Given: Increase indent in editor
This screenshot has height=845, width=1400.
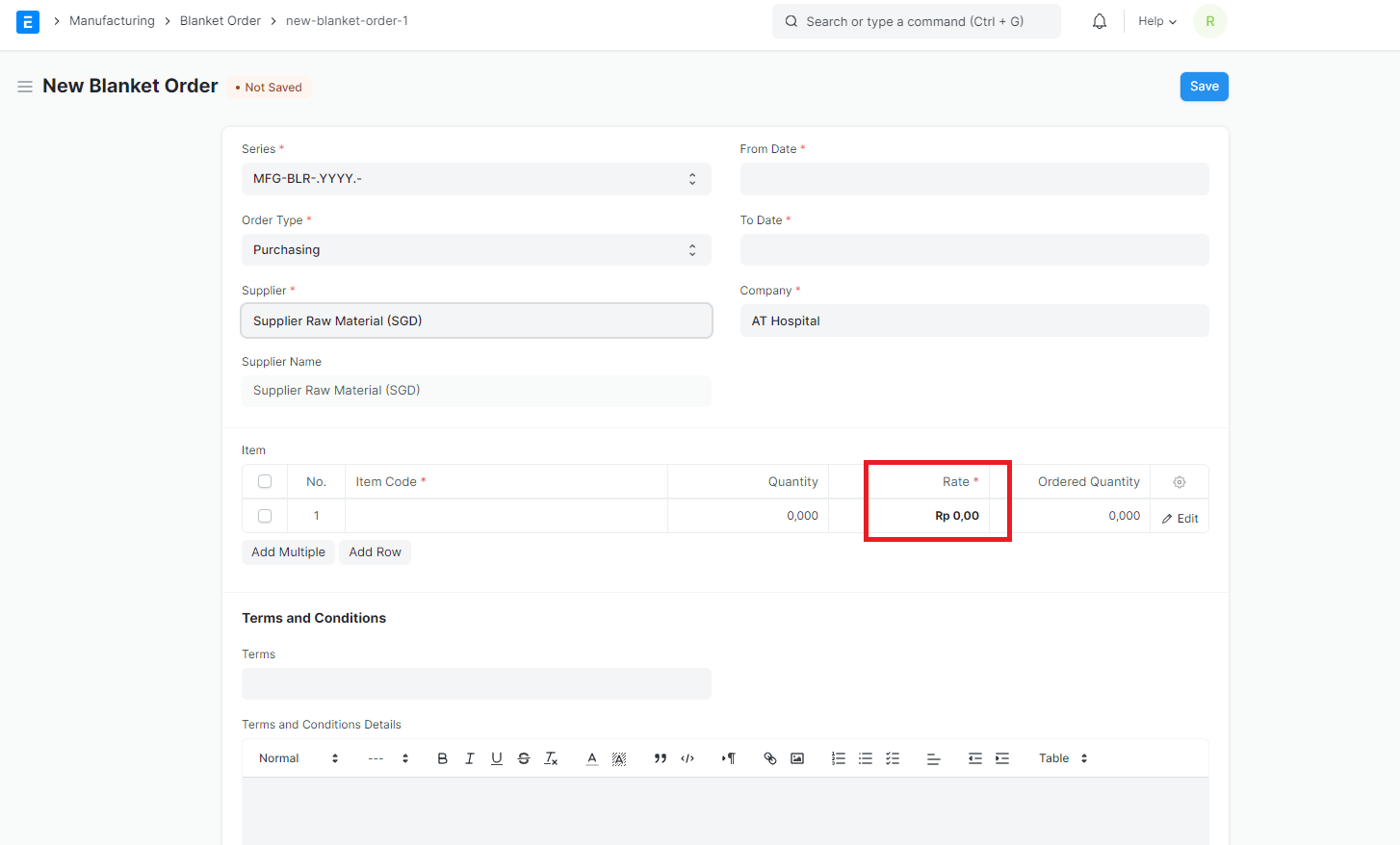Looking at the screenshot, I should coord(1002,758).
